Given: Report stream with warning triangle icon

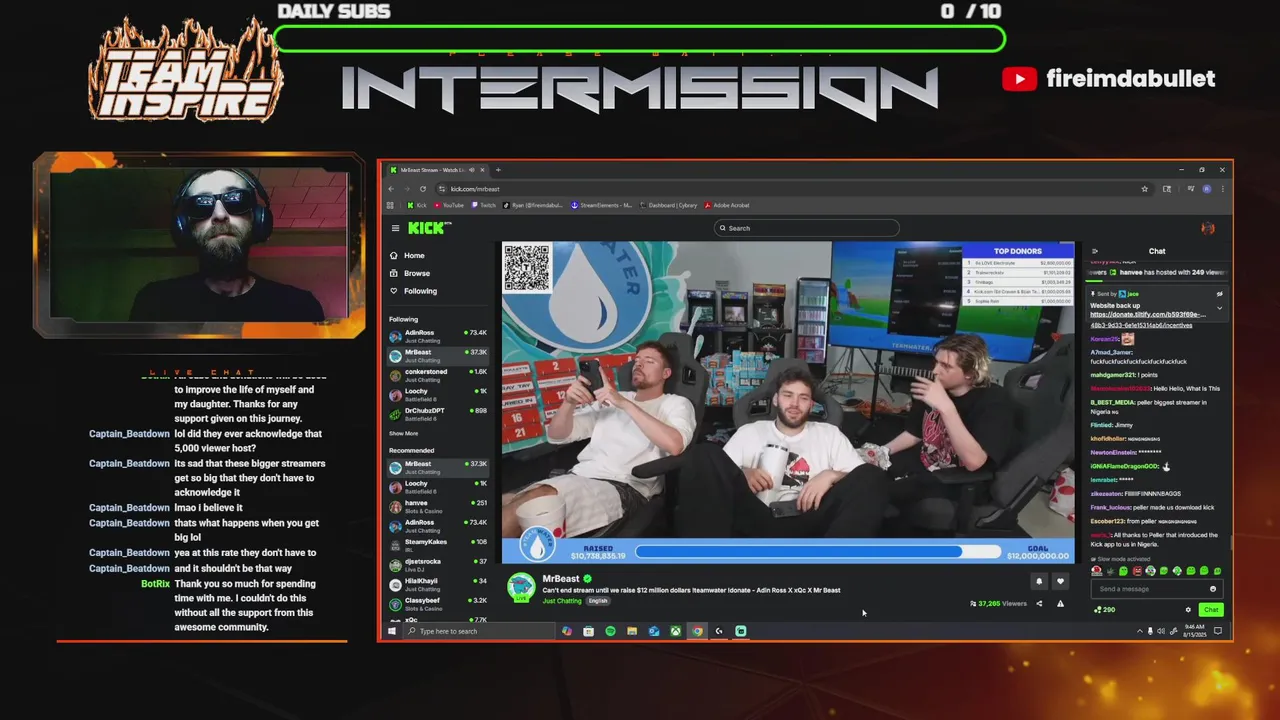Looking at the screenshot, I should coord(1060,603).
